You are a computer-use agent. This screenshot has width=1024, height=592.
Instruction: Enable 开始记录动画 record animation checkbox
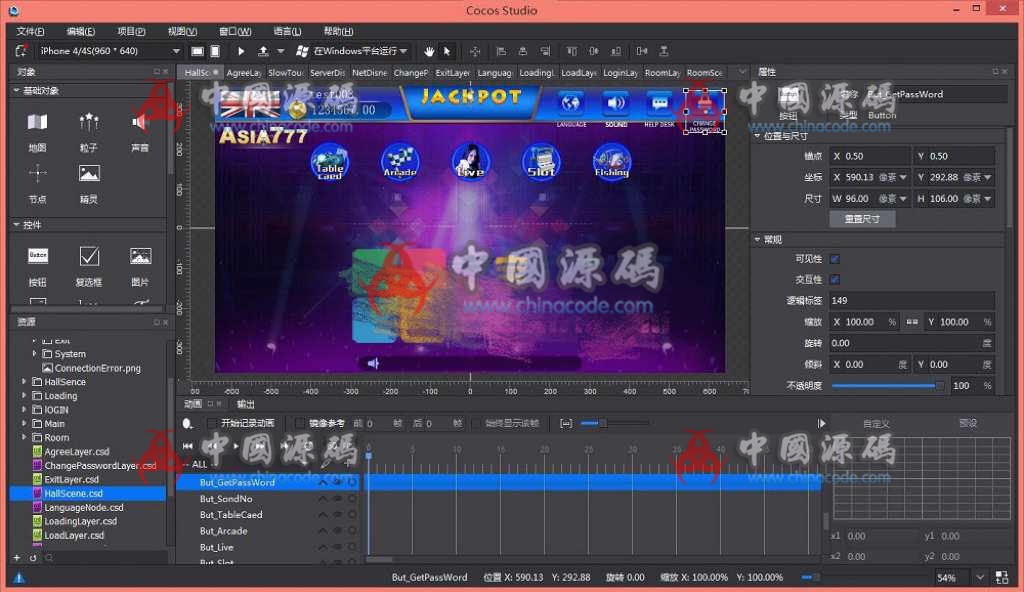[x=212, y=423]
